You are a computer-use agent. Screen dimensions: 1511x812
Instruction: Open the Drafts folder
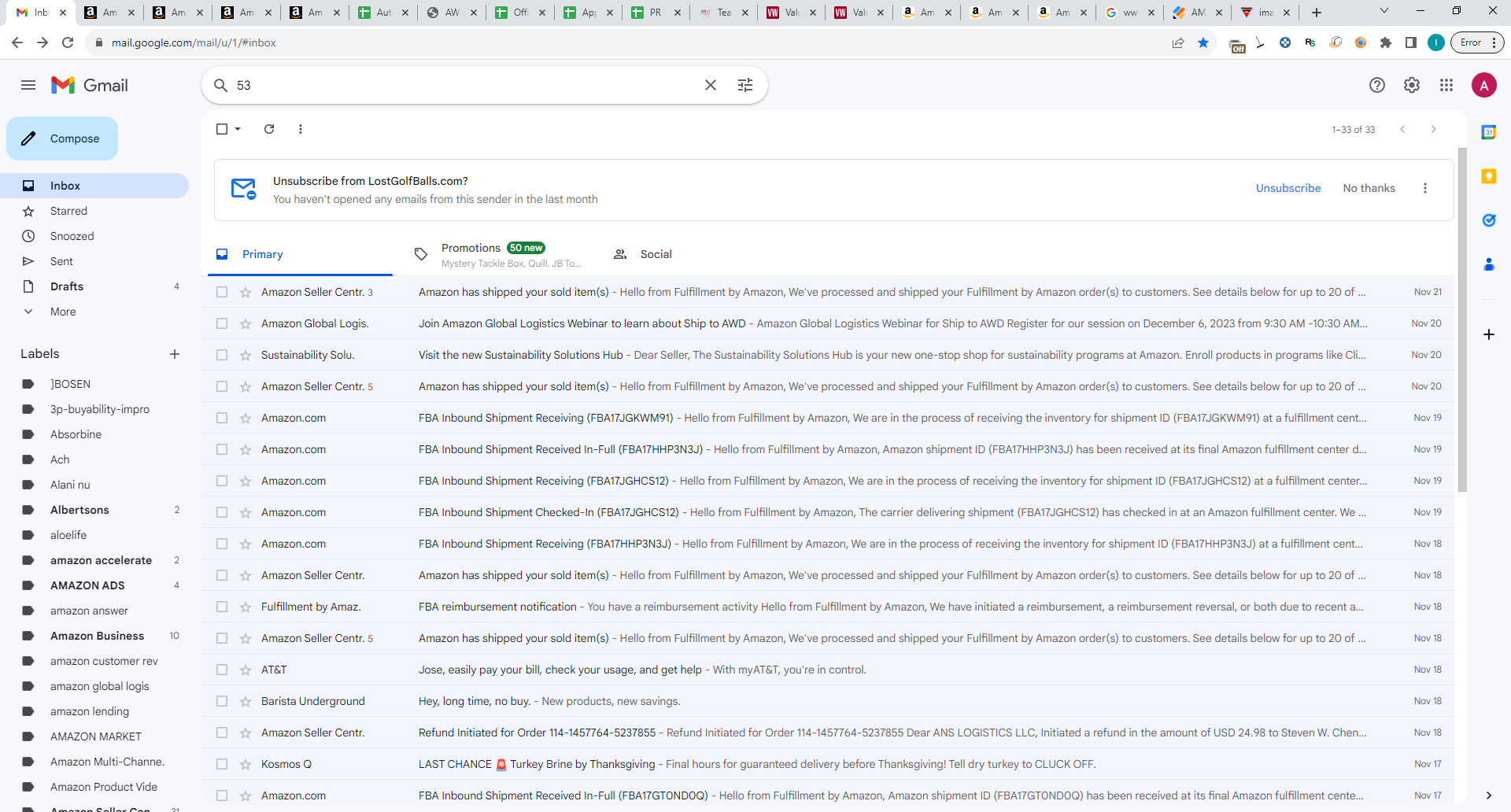(x=94, y=286)
